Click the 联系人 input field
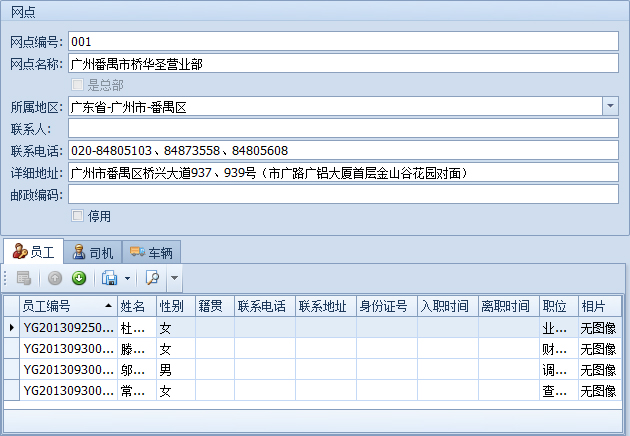The width and height of the screenshot is (630, 436). [343, 128]
